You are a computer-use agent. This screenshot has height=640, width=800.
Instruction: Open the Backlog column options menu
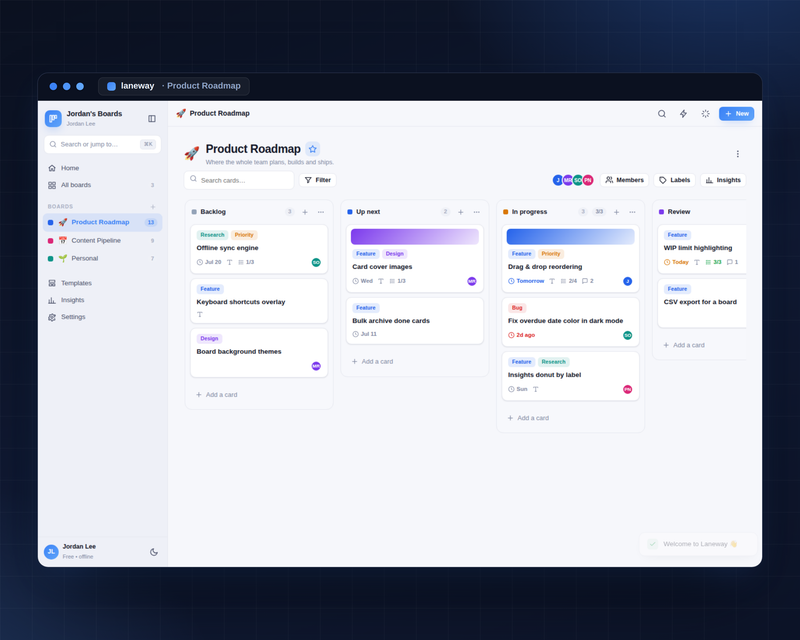coord(321,212)
